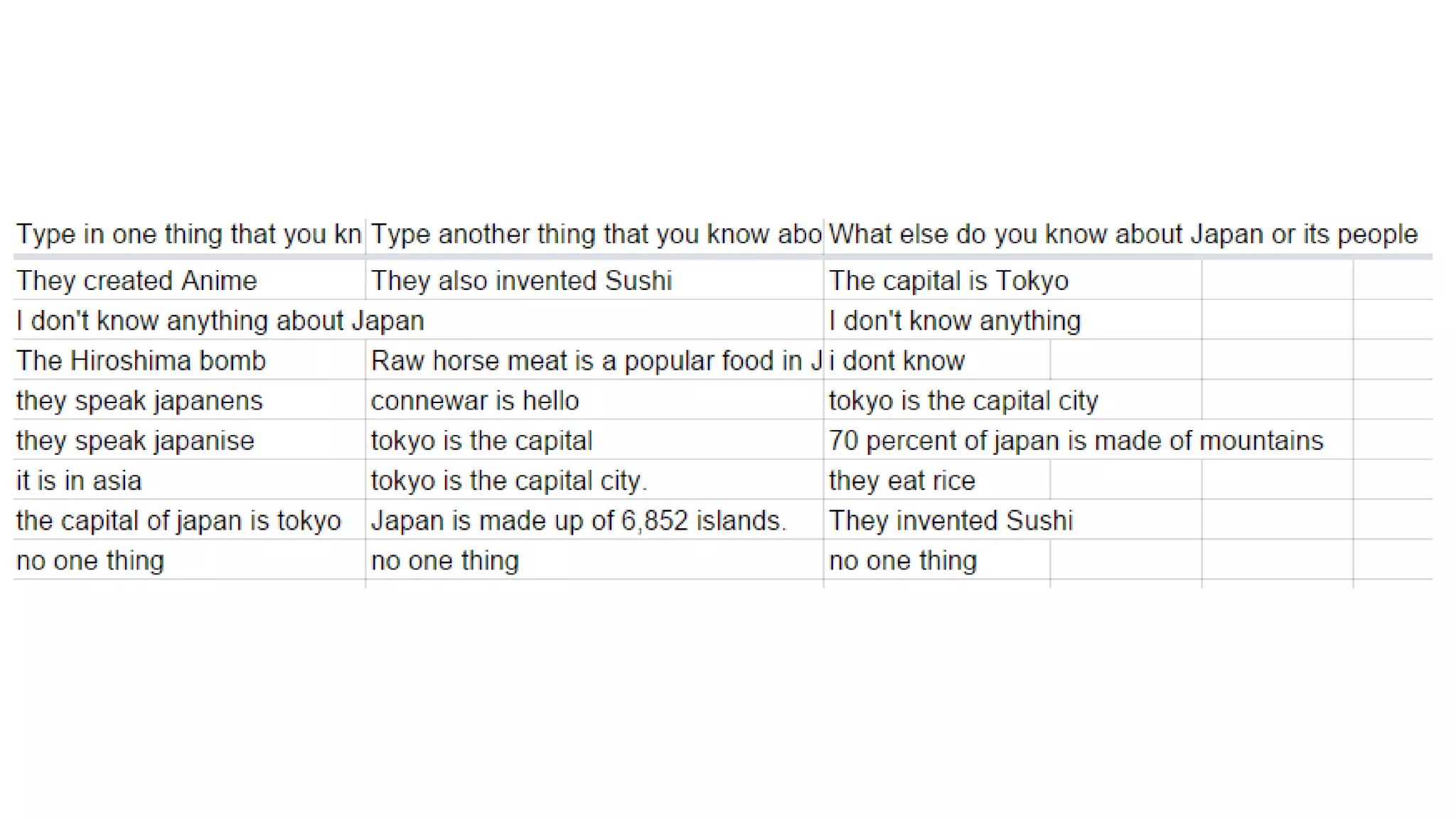Click the 'The capital is Tokyo' cell
Viewport: 1456px width, 819px height.
click(1012, 280)
